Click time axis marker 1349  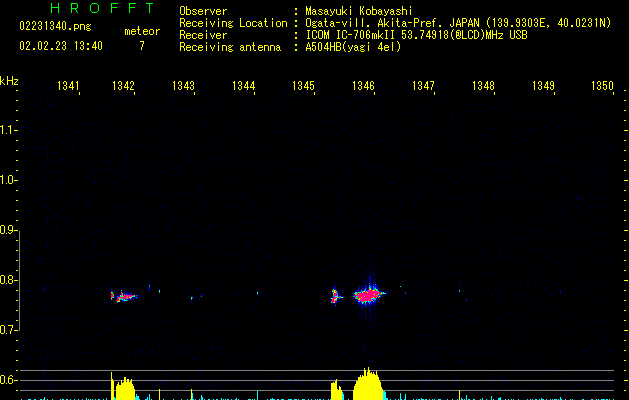tap(543, 86)
